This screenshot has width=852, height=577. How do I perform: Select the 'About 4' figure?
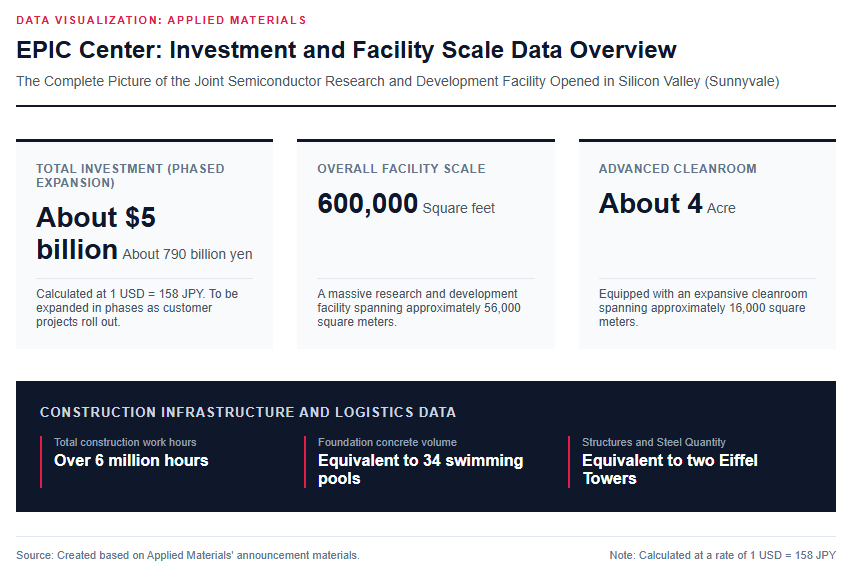[x=650, y=204]
